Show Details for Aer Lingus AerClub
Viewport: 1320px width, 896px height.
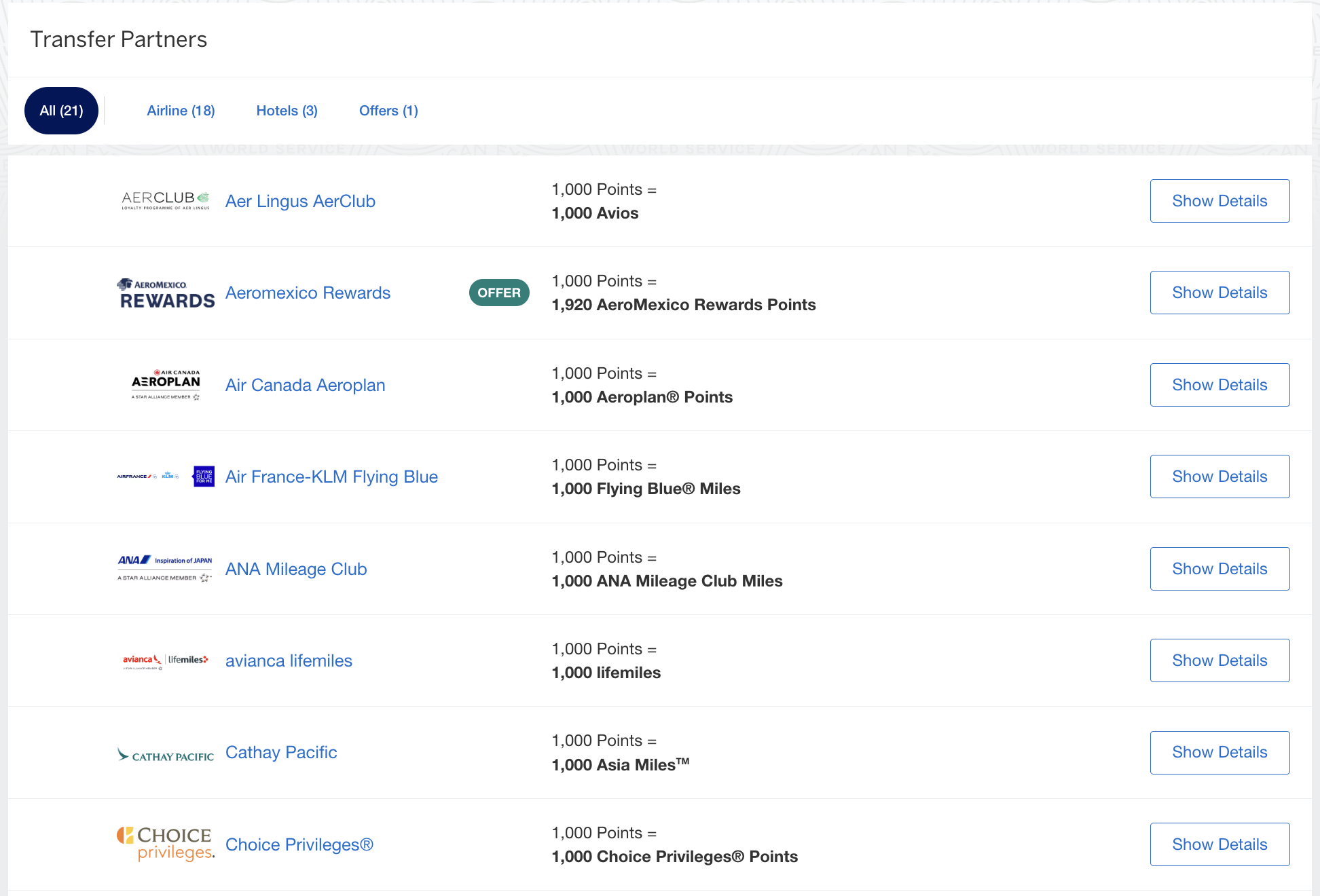tap(1219, 200)
